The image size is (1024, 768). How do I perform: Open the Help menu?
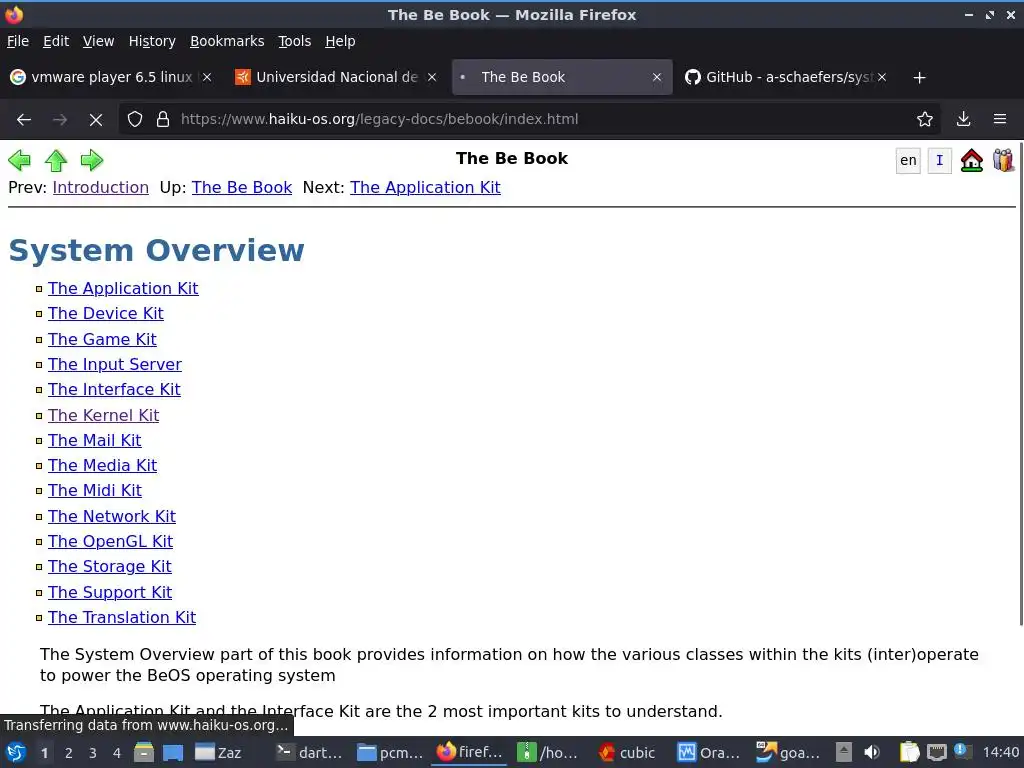coord(340,41)
